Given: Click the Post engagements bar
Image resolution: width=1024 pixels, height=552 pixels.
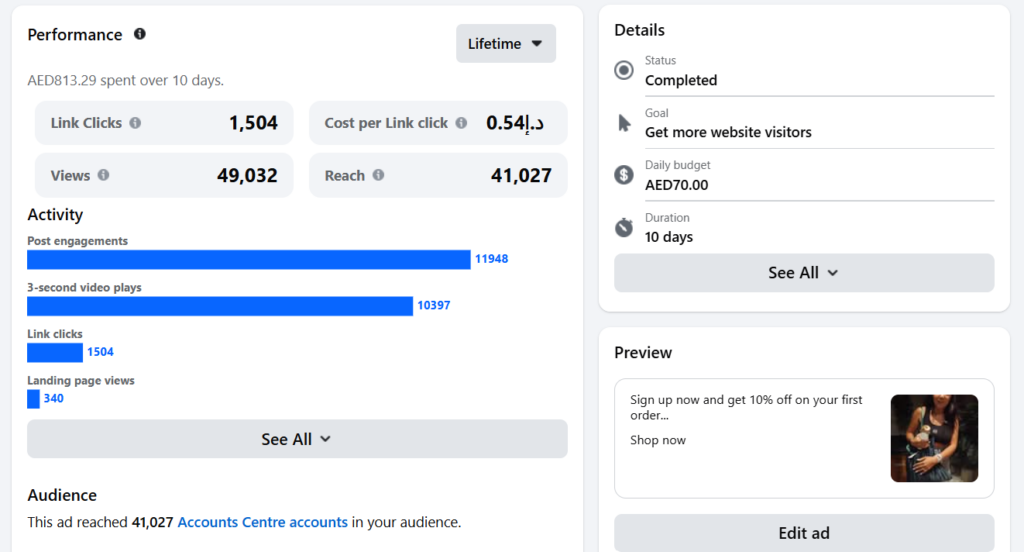Looking at the screenshot, I should [248, 259].
